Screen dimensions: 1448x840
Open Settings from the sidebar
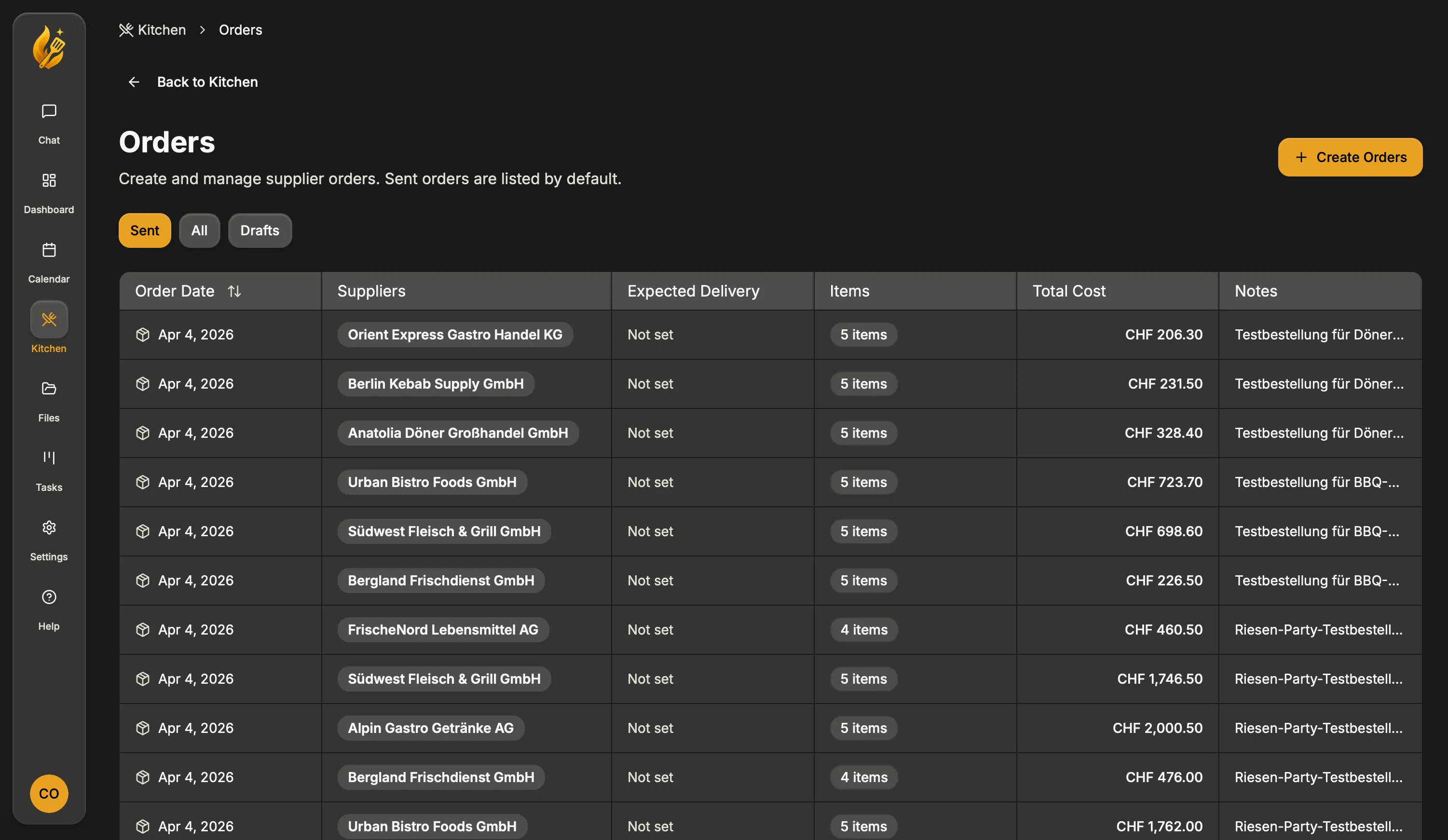point(49,540)
